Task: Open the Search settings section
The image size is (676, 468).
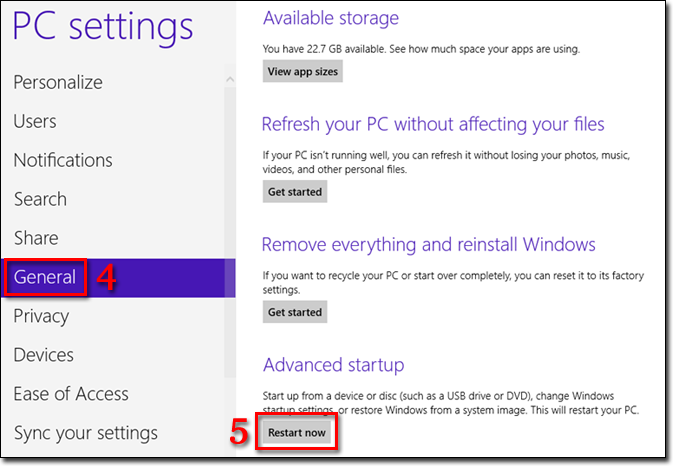Action: (x=41, y=199)
